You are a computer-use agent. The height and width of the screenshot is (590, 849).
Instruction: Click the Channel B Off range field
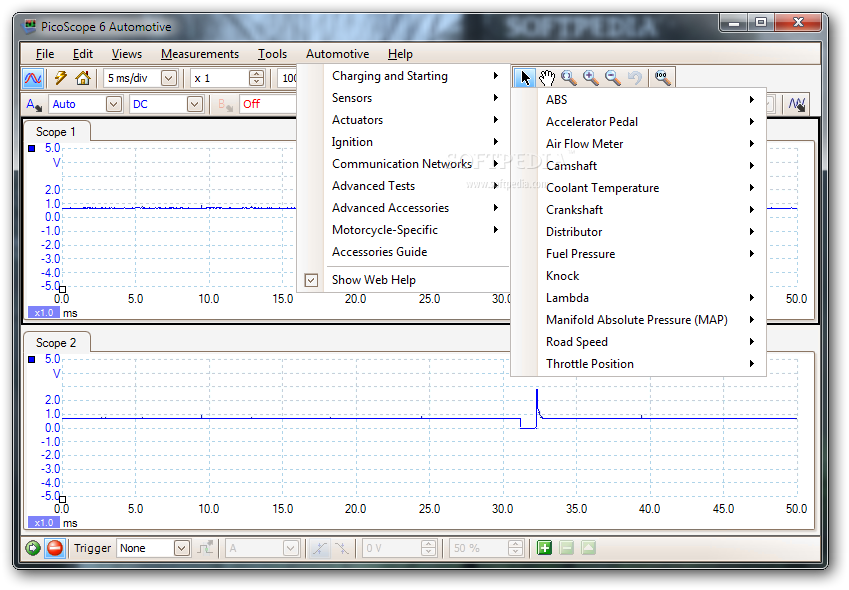point(267,104)
